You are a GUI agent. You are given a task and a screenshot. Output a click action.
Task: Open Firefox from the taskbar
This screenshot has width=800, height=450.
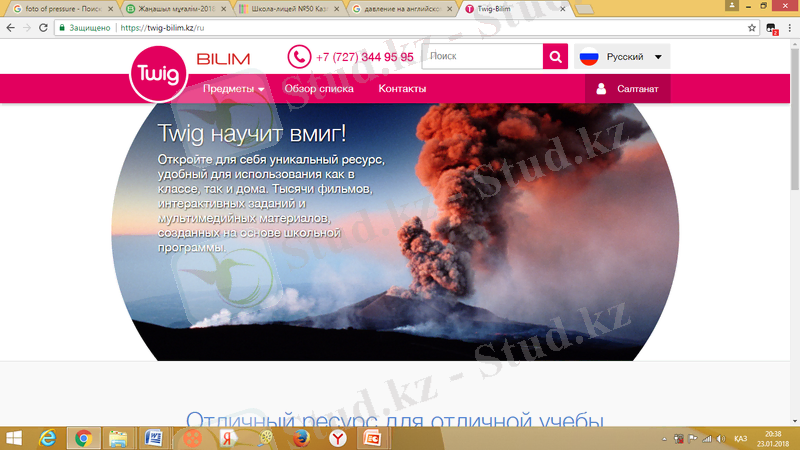pos(302,438)
